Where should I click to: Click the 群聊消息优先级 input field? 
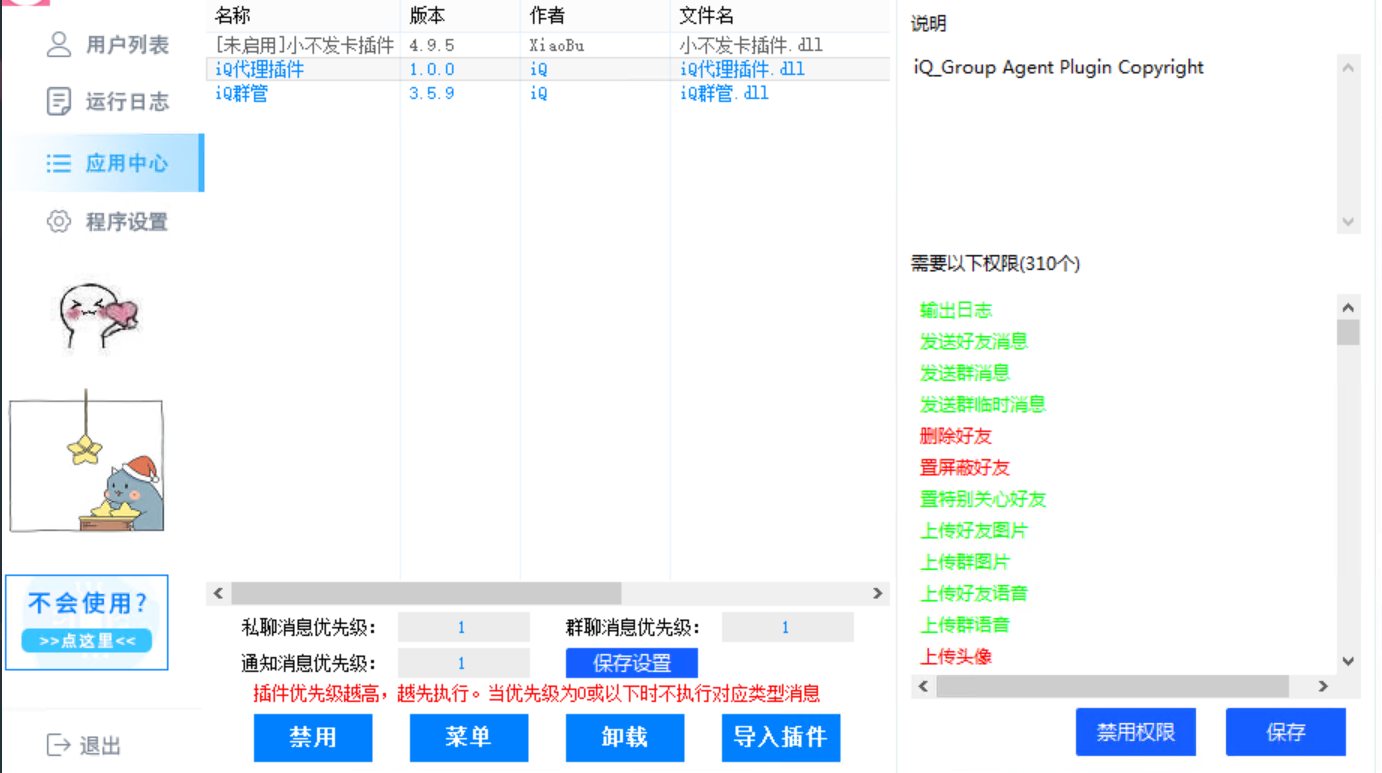(x=788, y=628)
